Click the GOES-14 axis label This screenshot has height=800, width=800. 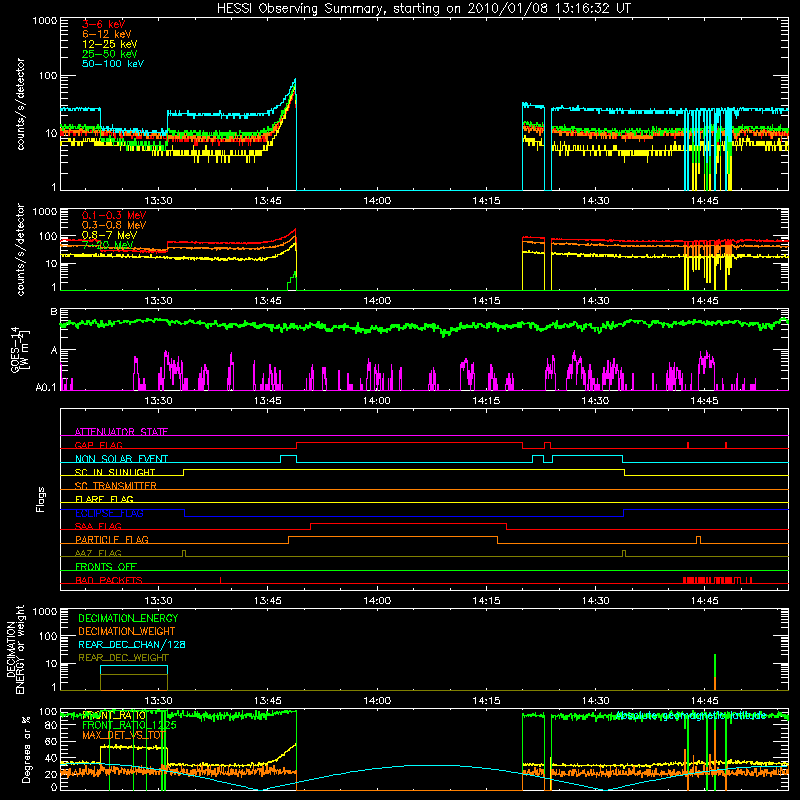click(x=18, y=350)
